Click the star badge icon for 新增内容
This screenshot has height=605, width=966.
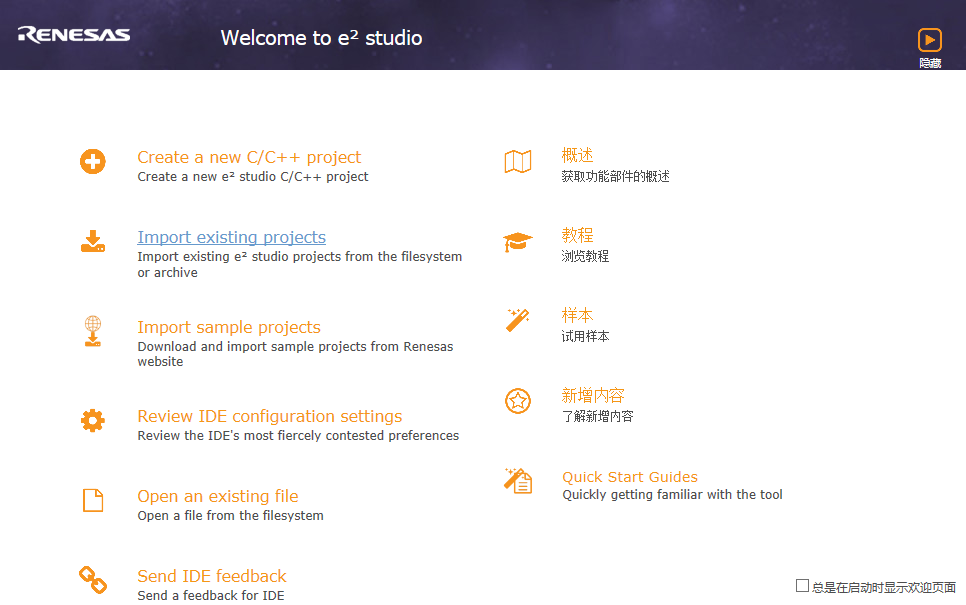tap(518, 401)
